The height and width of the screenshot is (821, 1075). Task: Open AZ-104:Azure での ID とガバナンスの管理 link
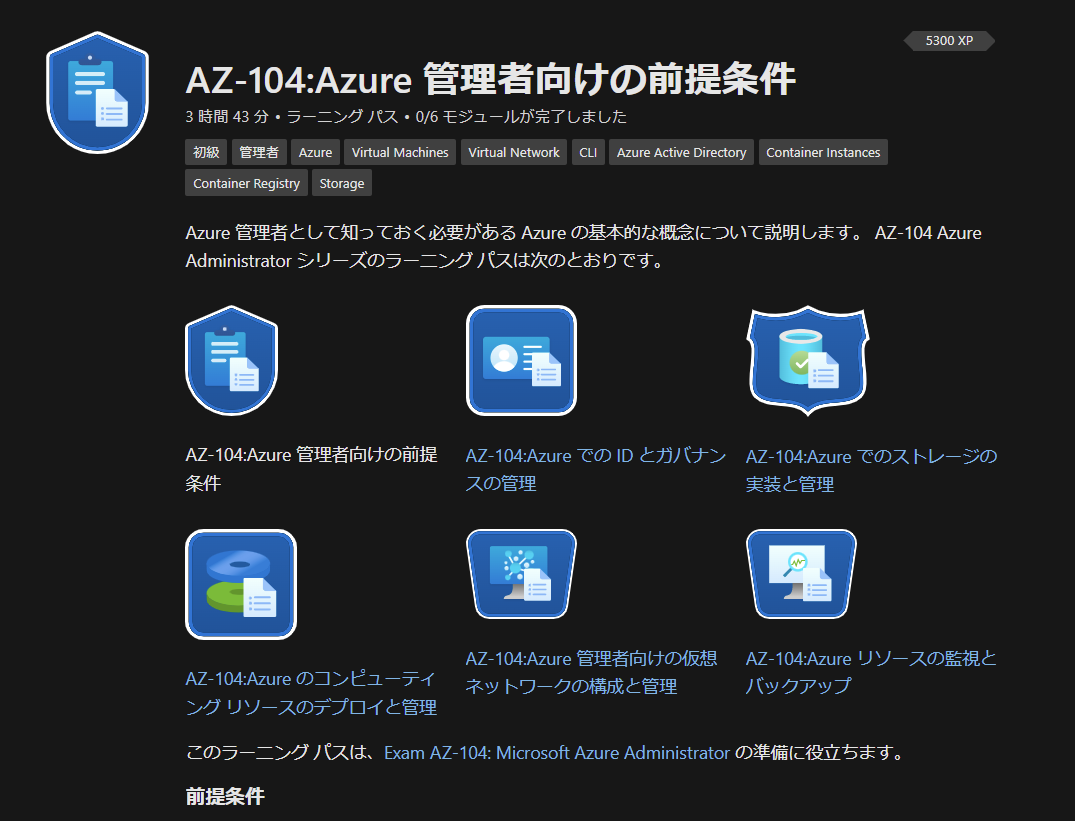pos(595,469)
